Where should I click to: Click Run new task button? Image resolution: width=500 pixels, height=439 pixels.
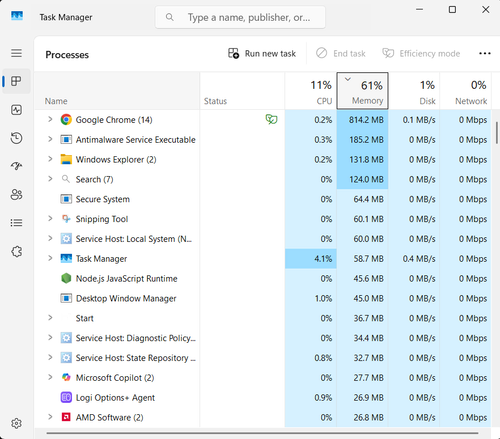(x=262, y=53)
